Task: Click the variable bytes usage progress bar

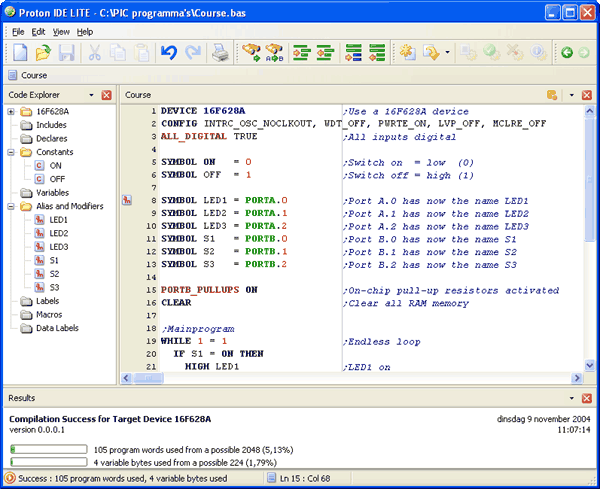Action: point(49,462)
